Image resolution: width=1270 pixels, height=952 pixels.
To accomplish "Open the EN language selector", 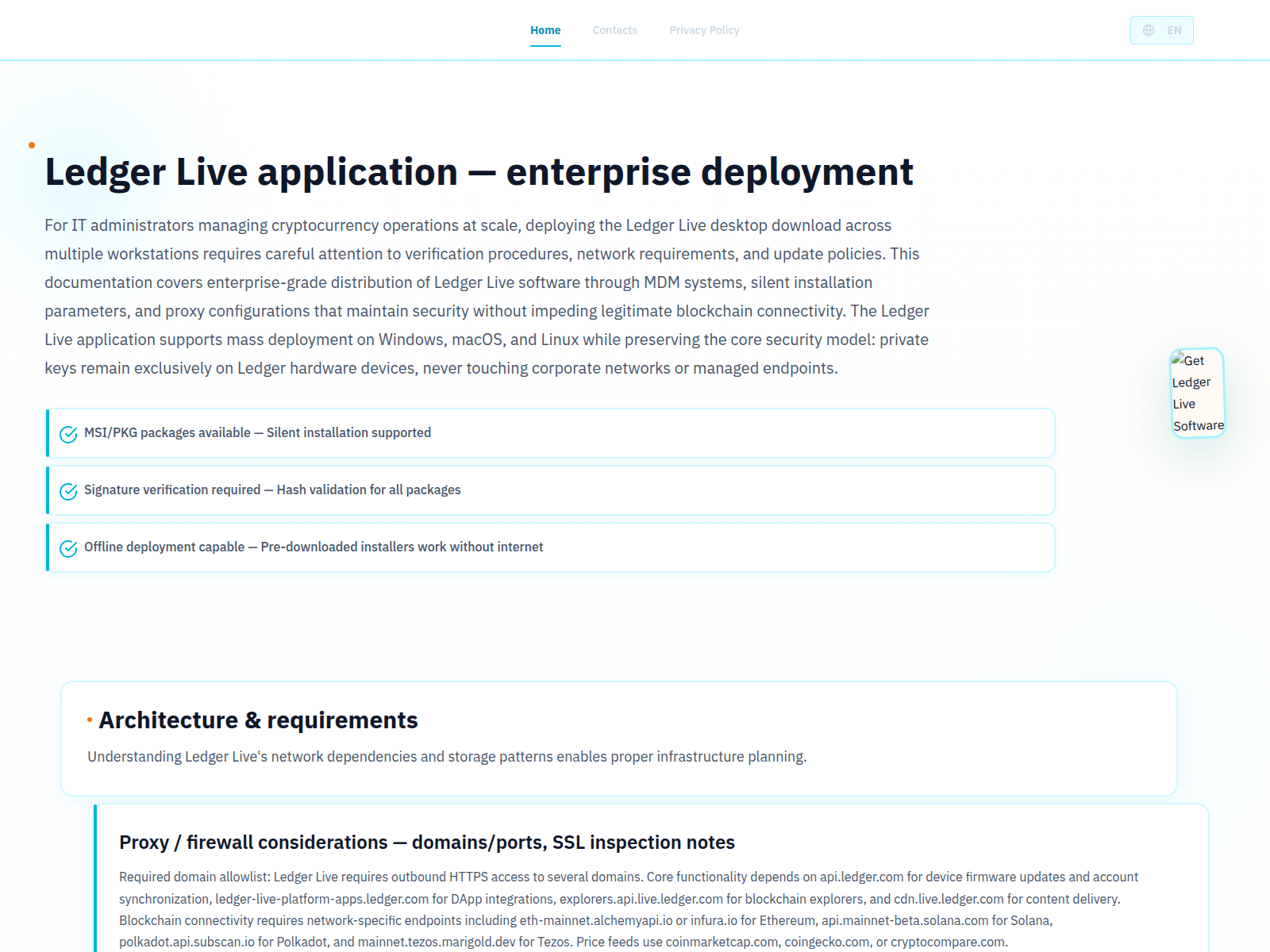I will pos(1161,30).
